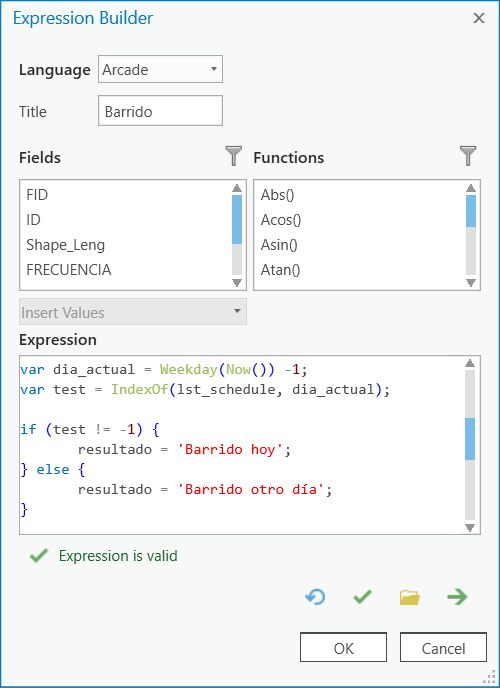This screenshot has height=688, width=500.
Task: Click the Expression editor scrollbar thumb
Action: tap(470, 439)
